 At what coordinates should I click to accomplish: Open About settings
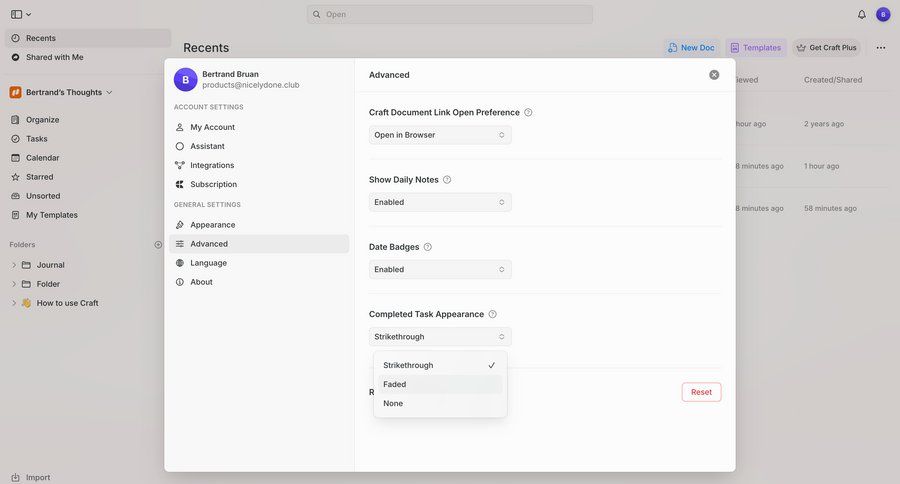pyautogui.click(x=259, y=281)
